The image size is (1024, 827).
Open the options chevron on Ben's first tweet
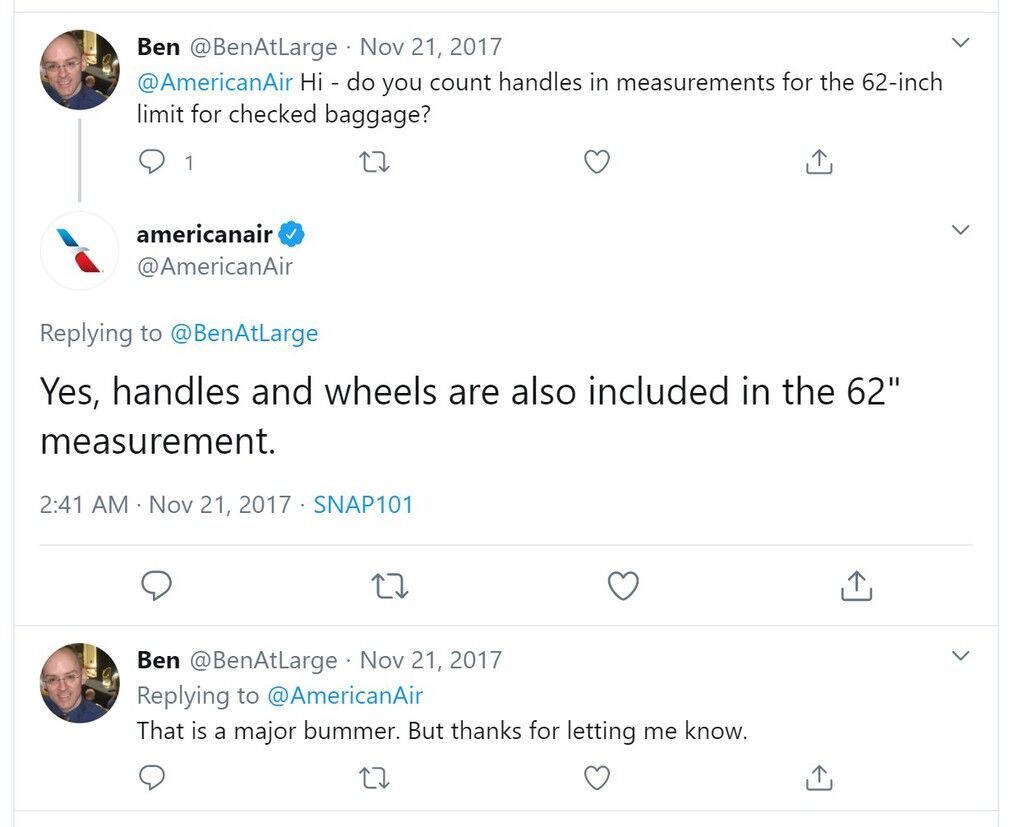(x=960, y=43)
